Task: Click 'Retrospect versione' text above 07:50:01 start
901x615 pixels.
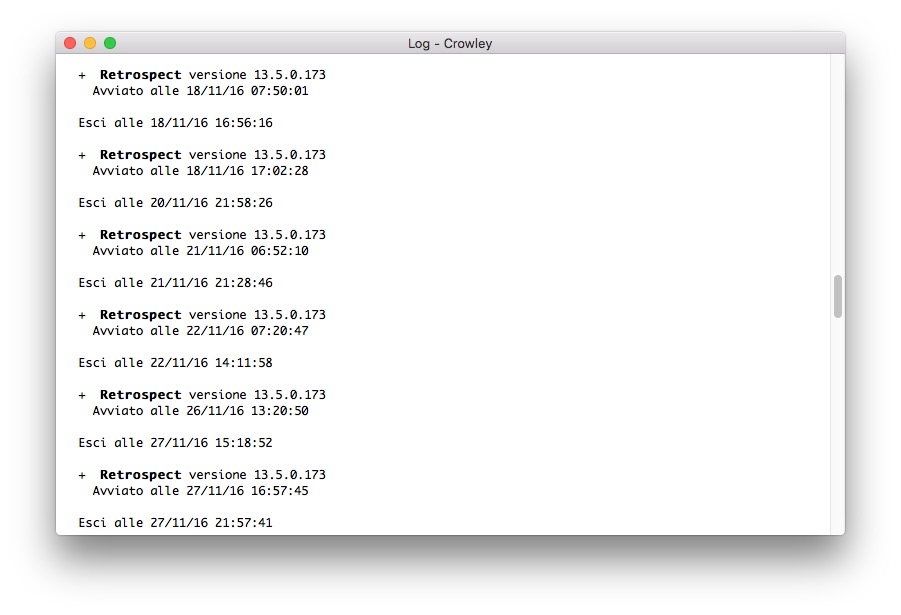Action: click(x=173, y=75)
